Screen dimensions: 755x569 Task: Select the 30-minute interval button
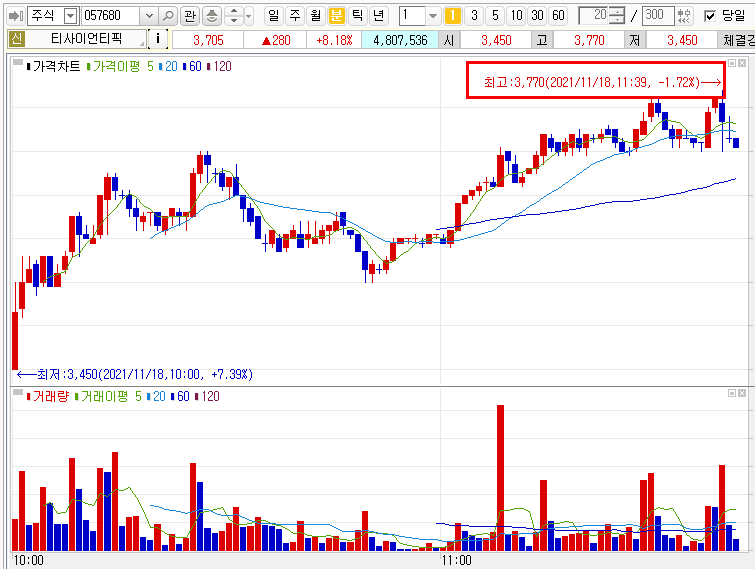pos(537,16)
